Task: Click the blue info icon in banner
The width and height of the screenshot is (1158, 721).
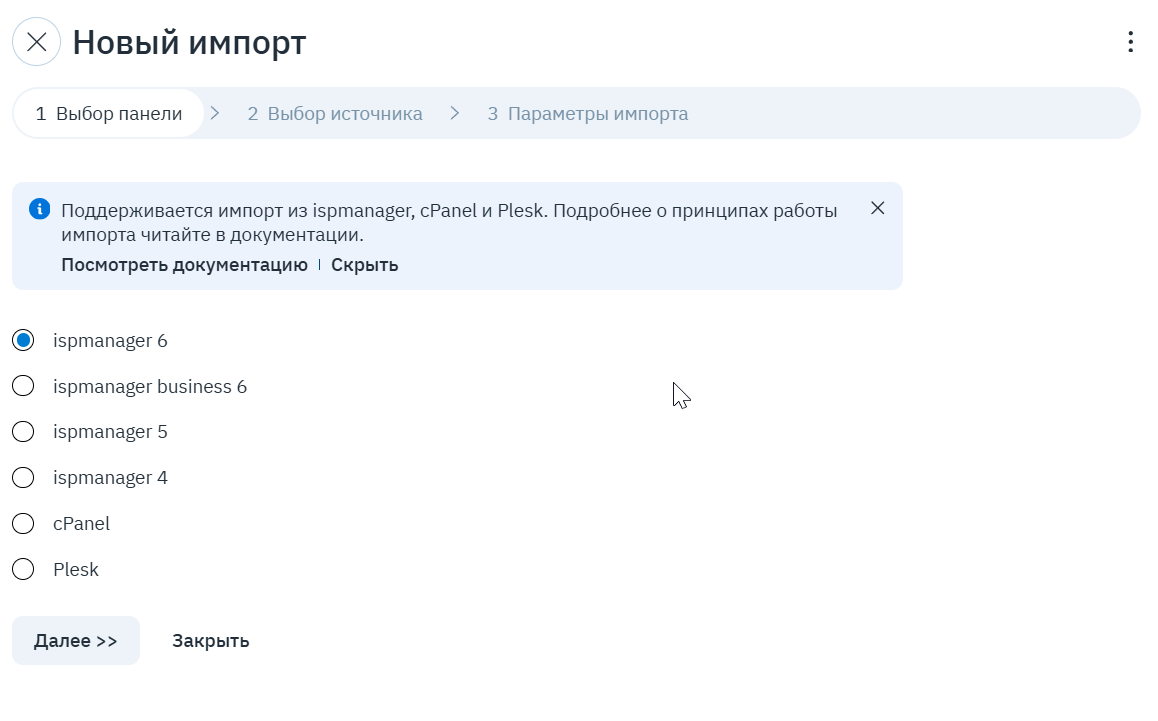Action: click(x=40, y=209)
